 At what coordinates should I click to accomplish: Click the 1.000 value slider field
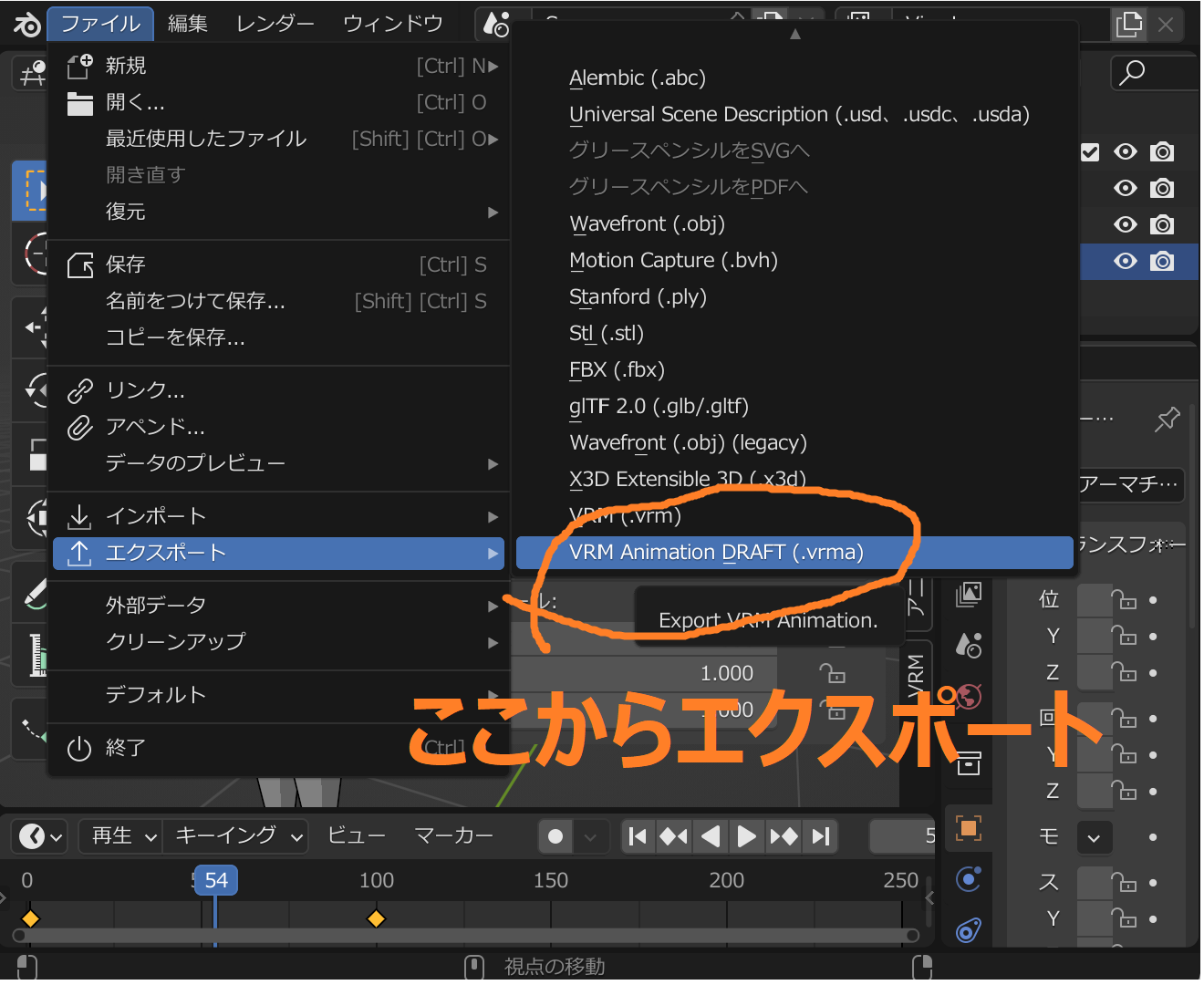click(x=644, y=674)
